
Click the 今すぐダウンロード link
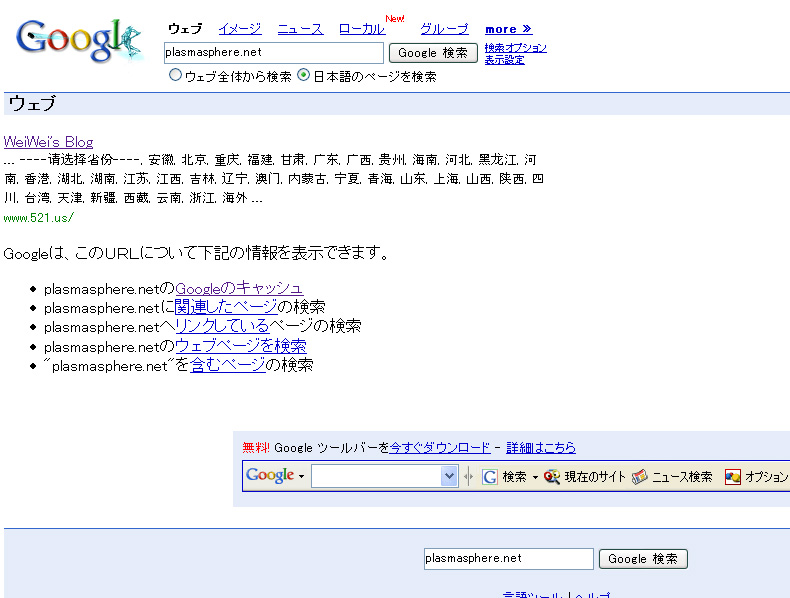click(x=440, y=447)
